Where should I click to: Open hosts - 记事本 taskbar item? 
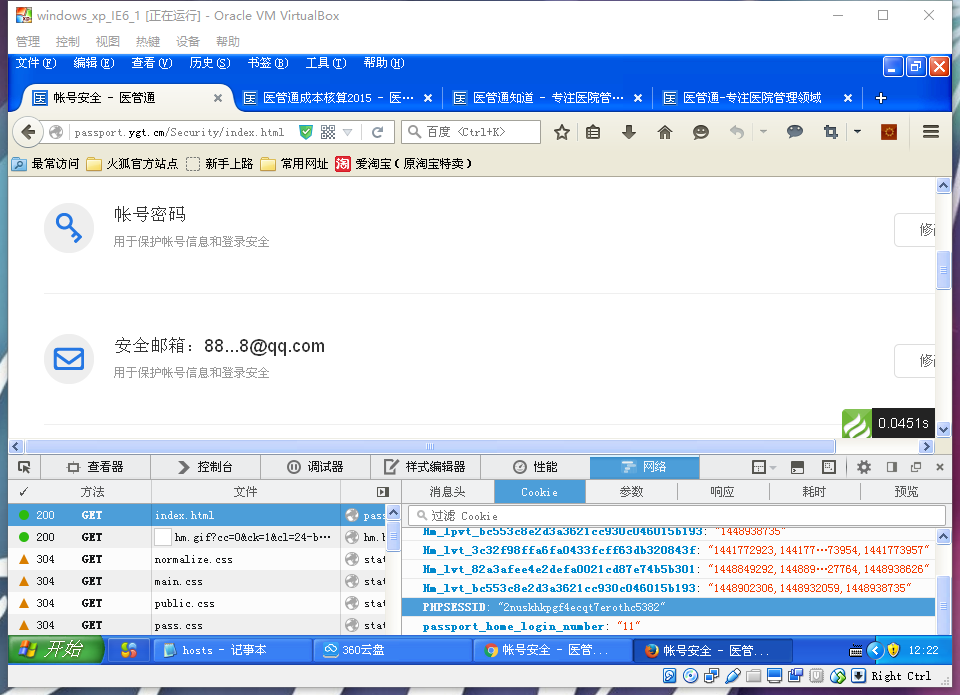tap(233, 650)
